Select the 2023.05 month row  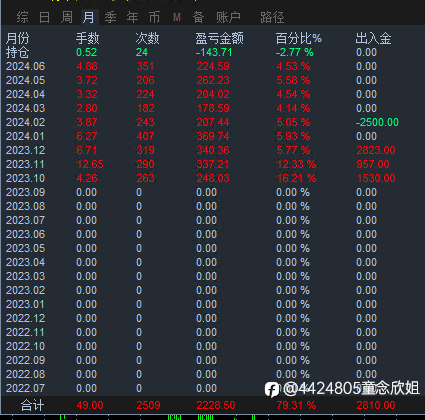point(25,248)
